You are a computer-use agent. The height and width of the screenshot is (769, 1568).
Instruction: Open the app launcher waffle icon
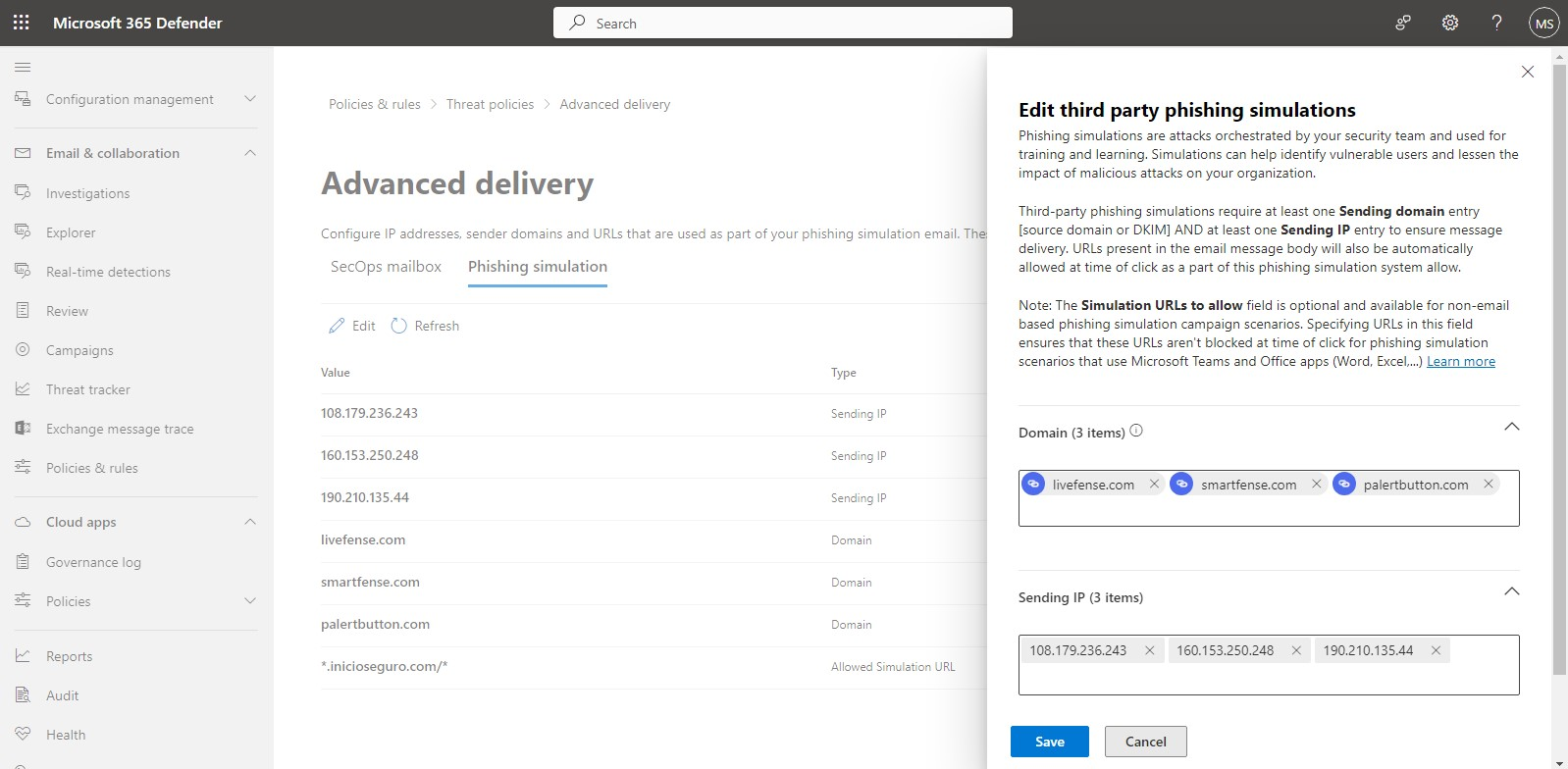coord(22,23)
